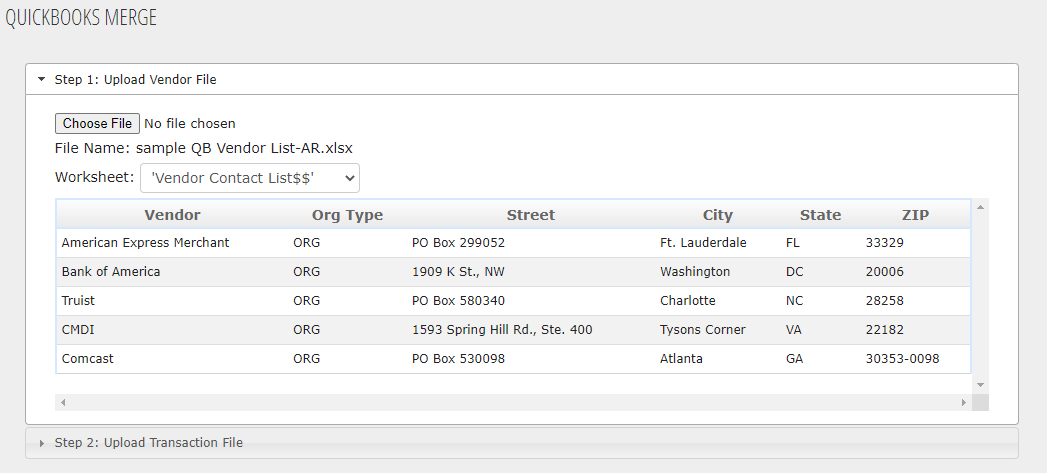Click the table scroll up arrow
Screen dimensions: 1047x473
pos(980,207)
